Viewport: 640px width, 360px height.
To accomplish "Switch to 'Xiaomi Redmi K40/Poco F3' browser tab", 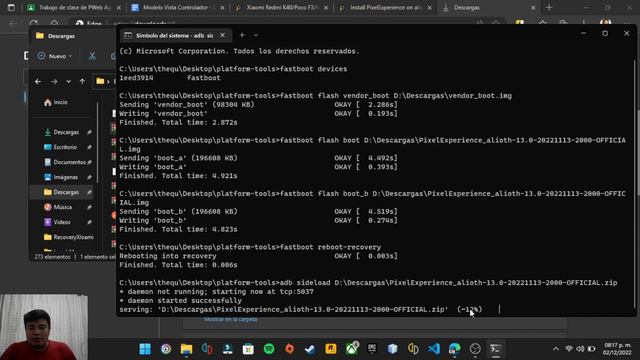I will (282, 8).
